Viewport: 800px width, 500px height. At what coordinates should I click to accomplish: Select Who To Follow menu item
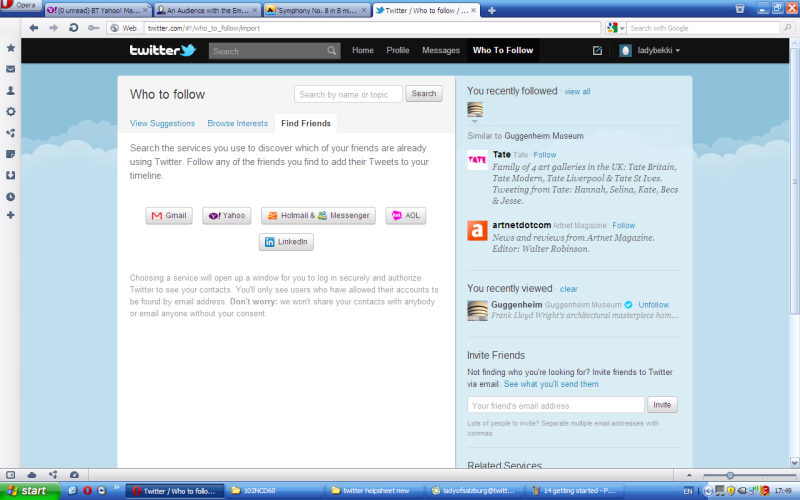pos(503,51)
